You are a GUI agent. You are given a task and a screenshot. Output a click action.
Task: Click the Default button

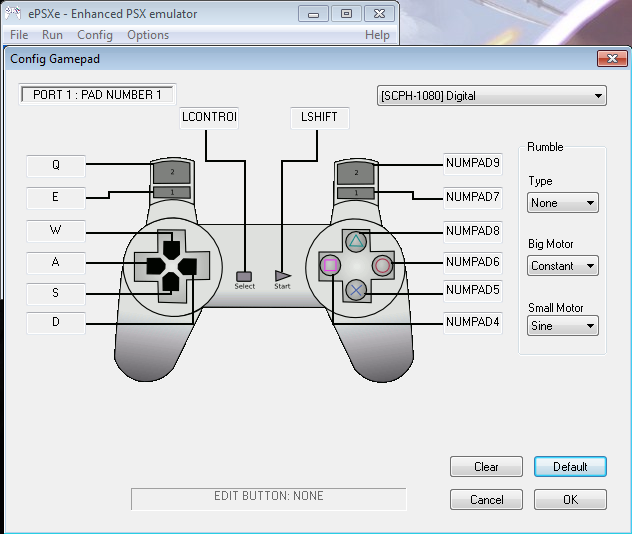[x=570, y=467]
